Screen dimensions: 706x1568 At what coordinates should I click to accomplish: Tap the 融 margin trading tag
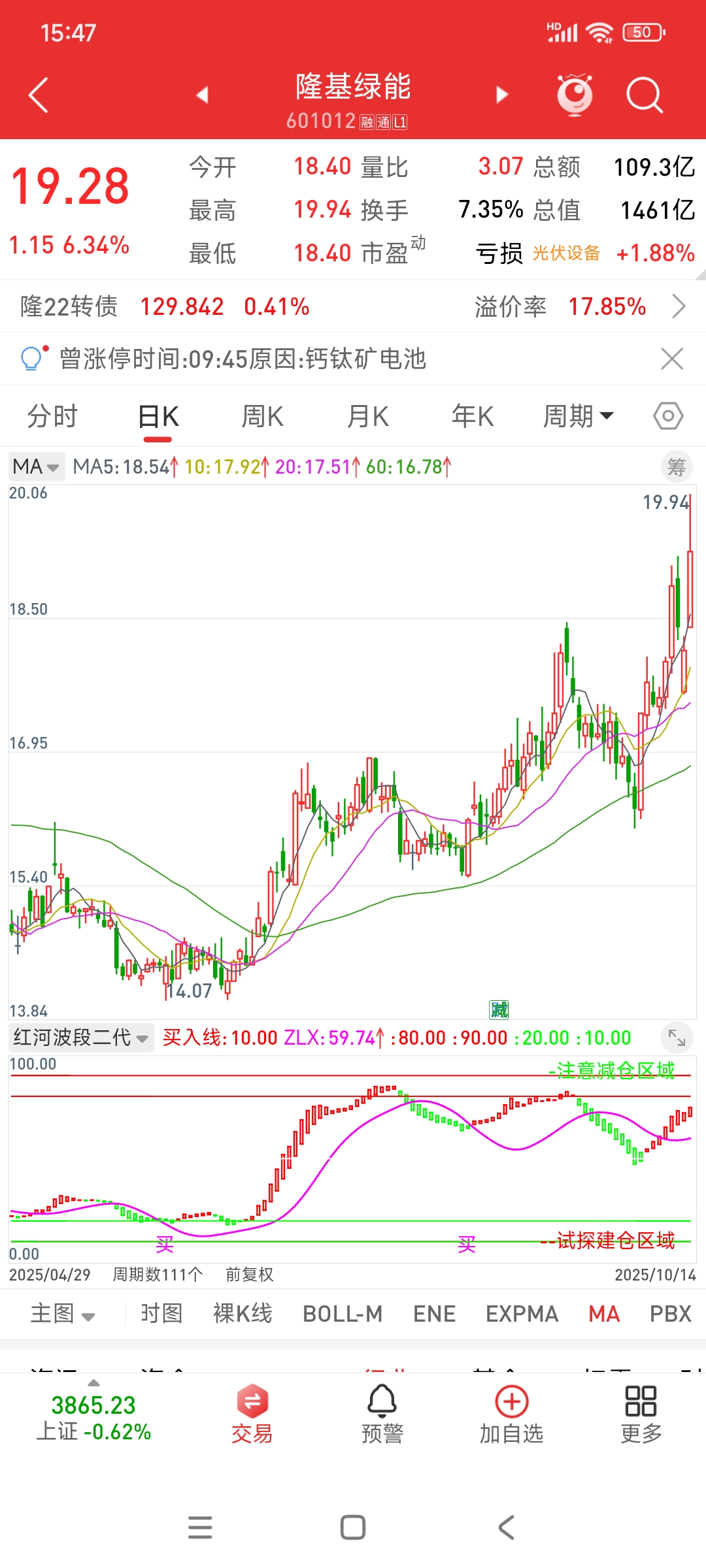[367, 122]
